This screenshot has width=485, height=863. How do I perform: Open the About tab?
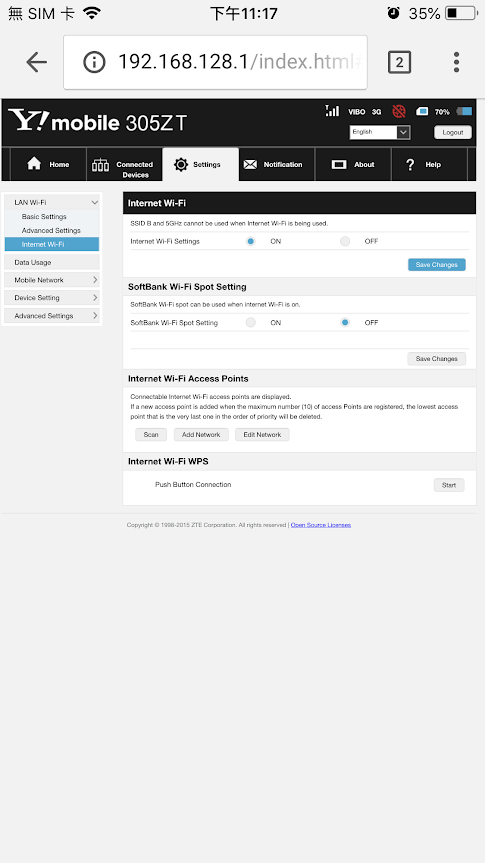coord(353,164)
